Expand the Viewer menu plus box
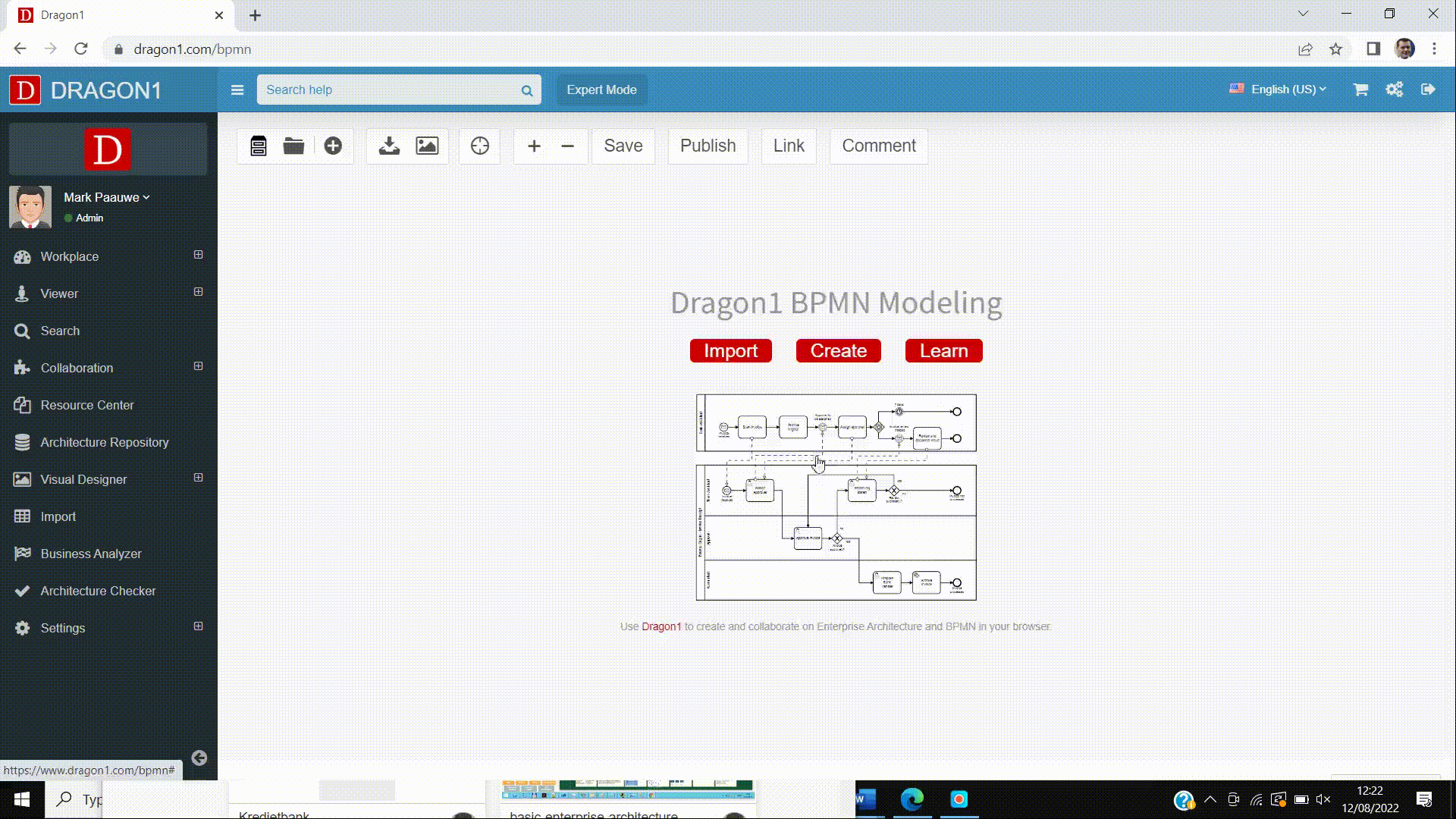This screenshot has height=819, width=1456. click(199, 292)
